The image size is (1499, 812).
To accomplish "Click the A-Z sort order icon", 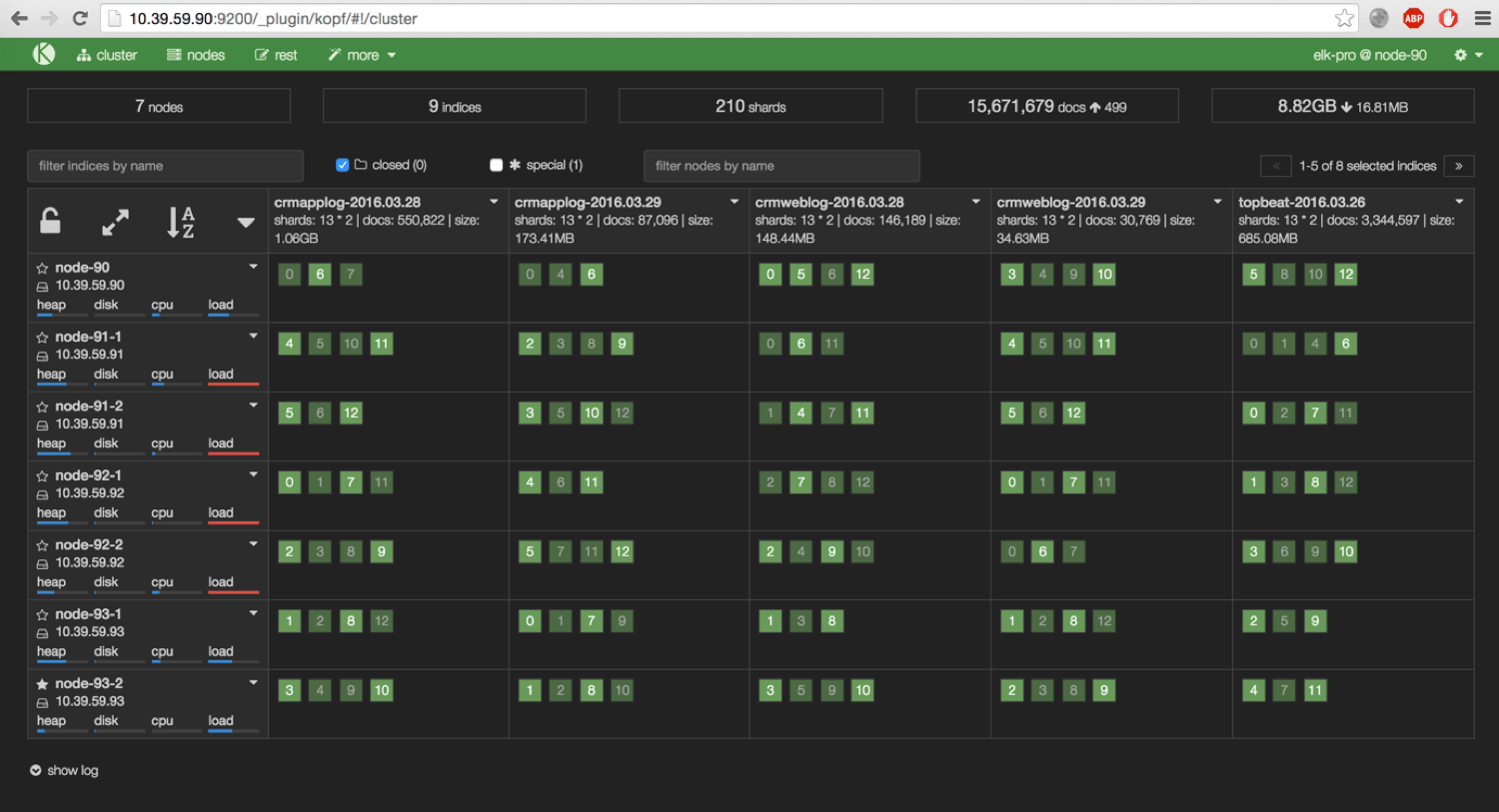I will tap(181, 222).
